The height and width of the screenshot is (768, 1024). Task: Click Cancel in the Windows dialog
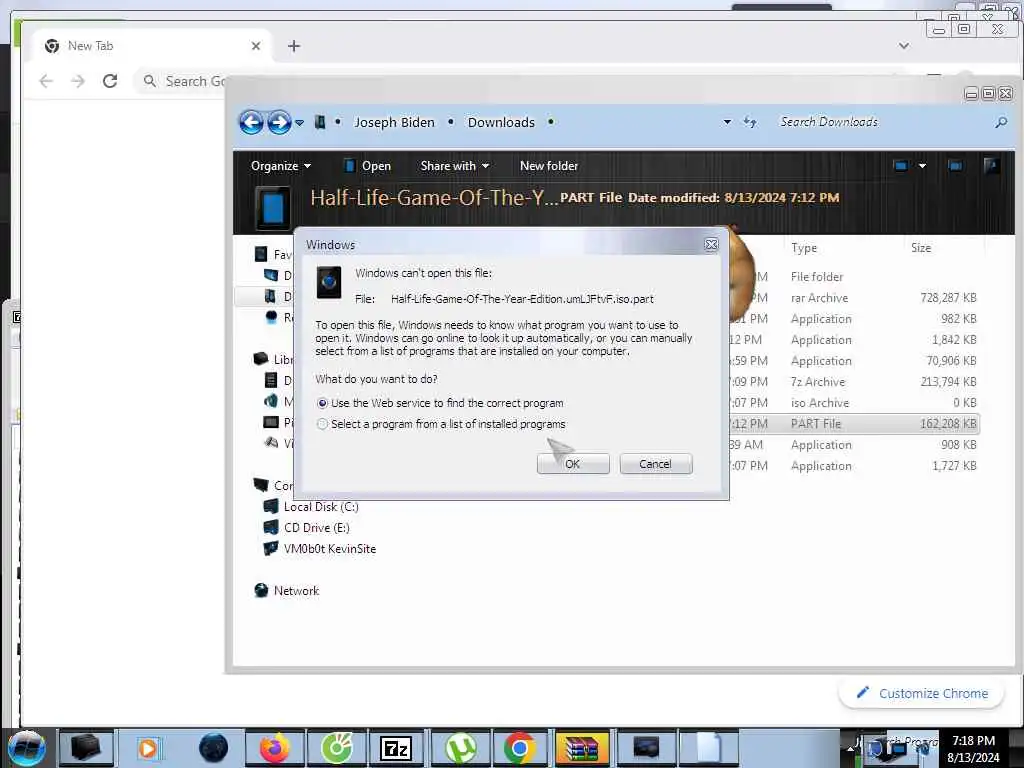click(x=656, y=464)
